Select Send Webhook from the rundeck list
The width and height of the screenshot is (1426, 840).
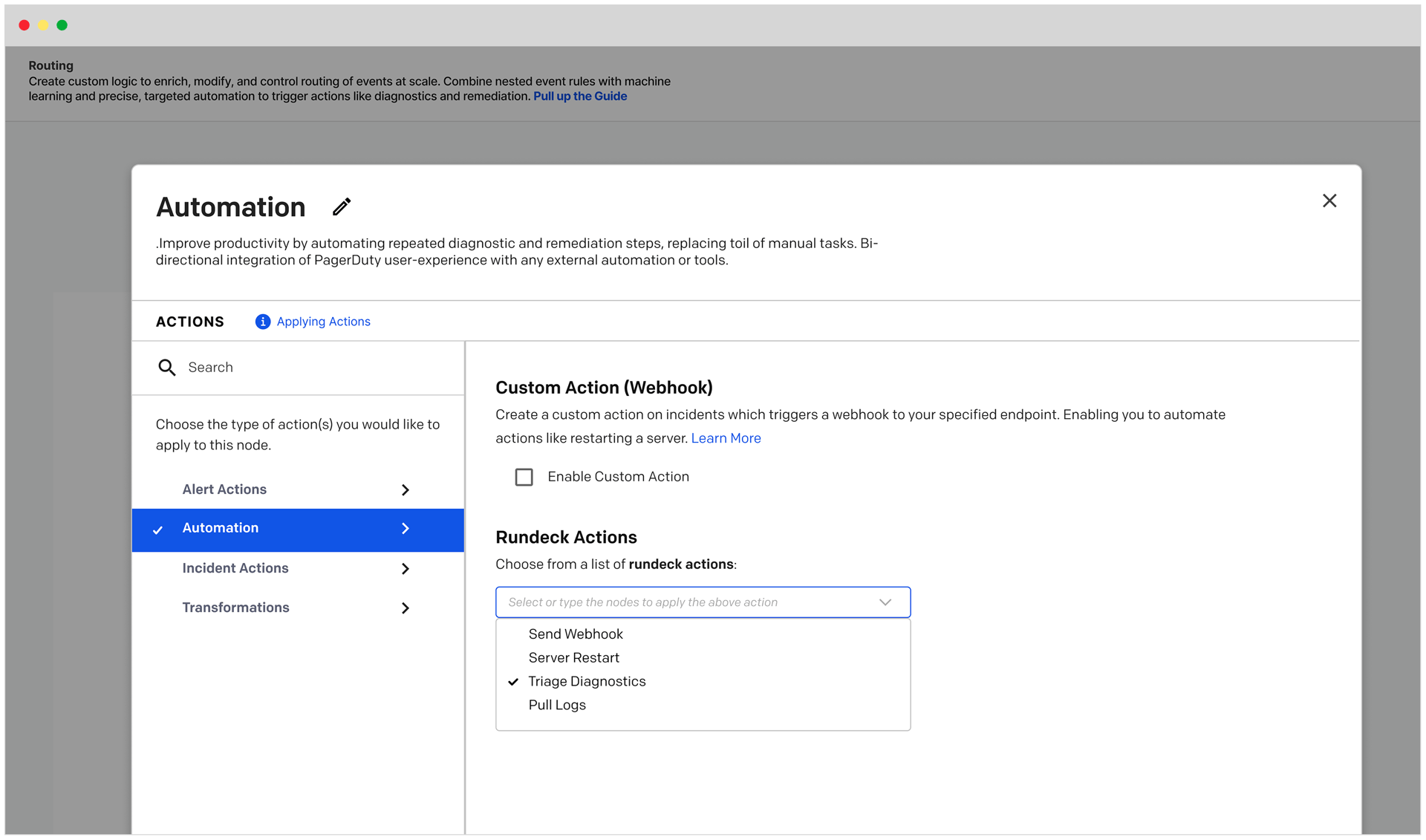(576, 634)
